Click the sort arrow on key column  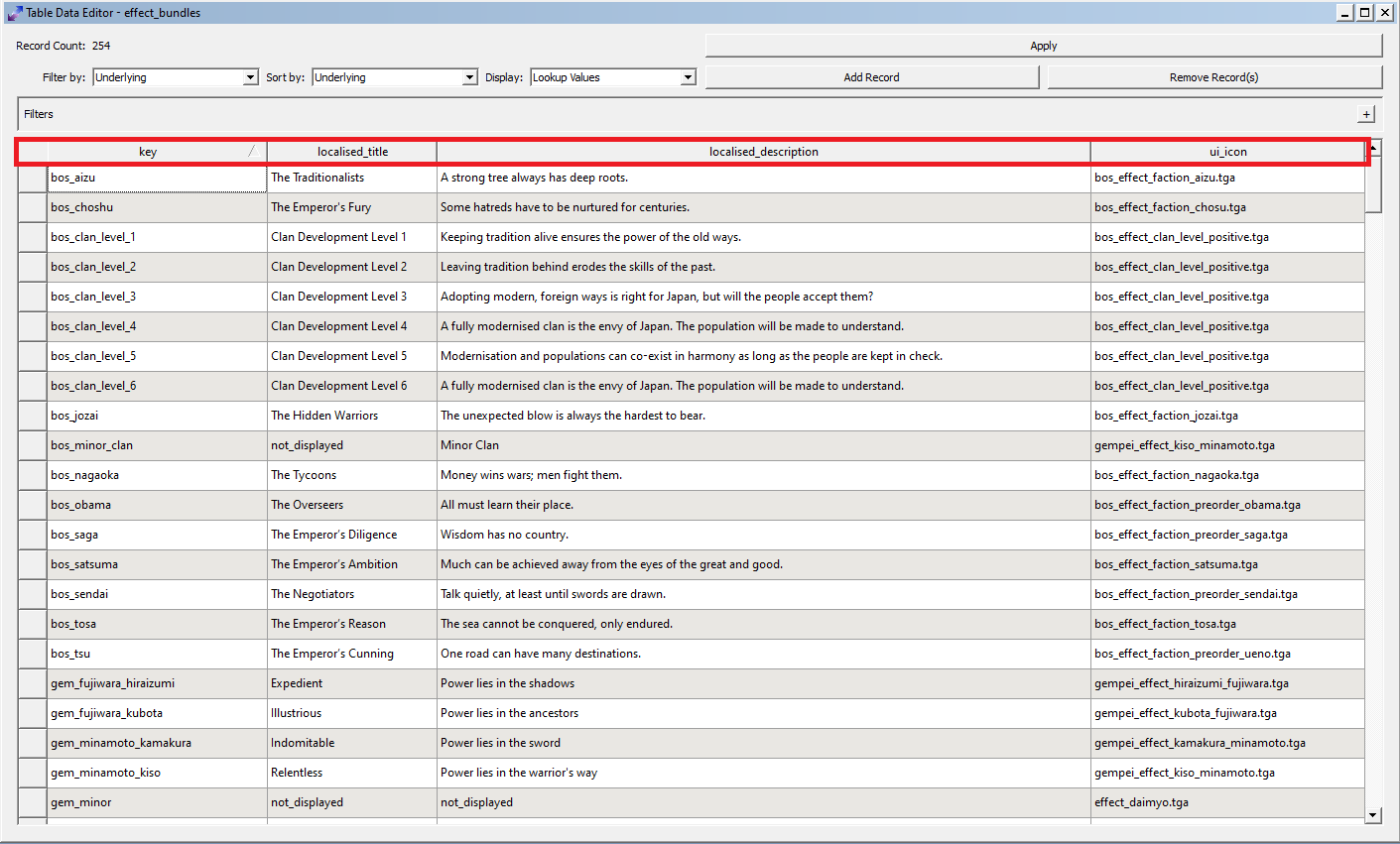click(252, 152)
